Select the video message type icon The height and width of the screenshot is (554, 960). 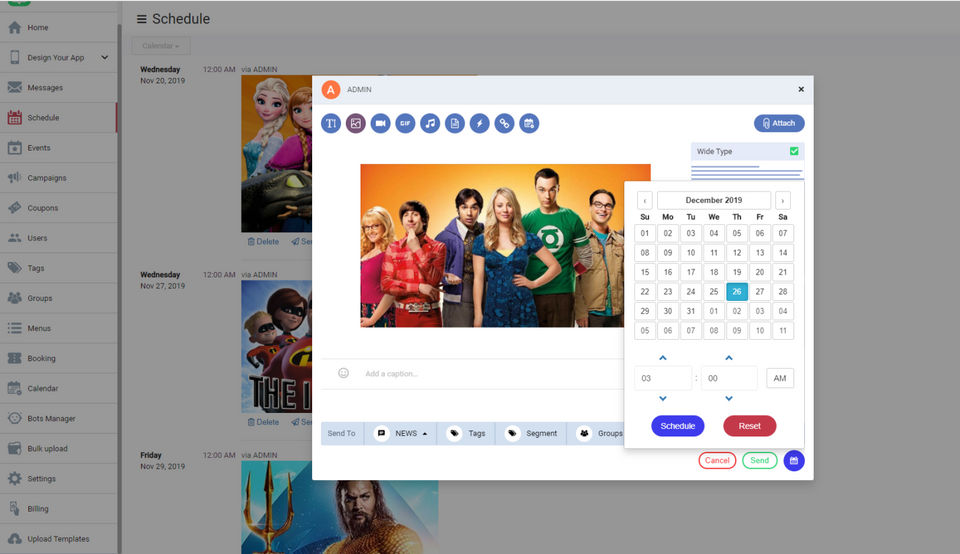380,123
